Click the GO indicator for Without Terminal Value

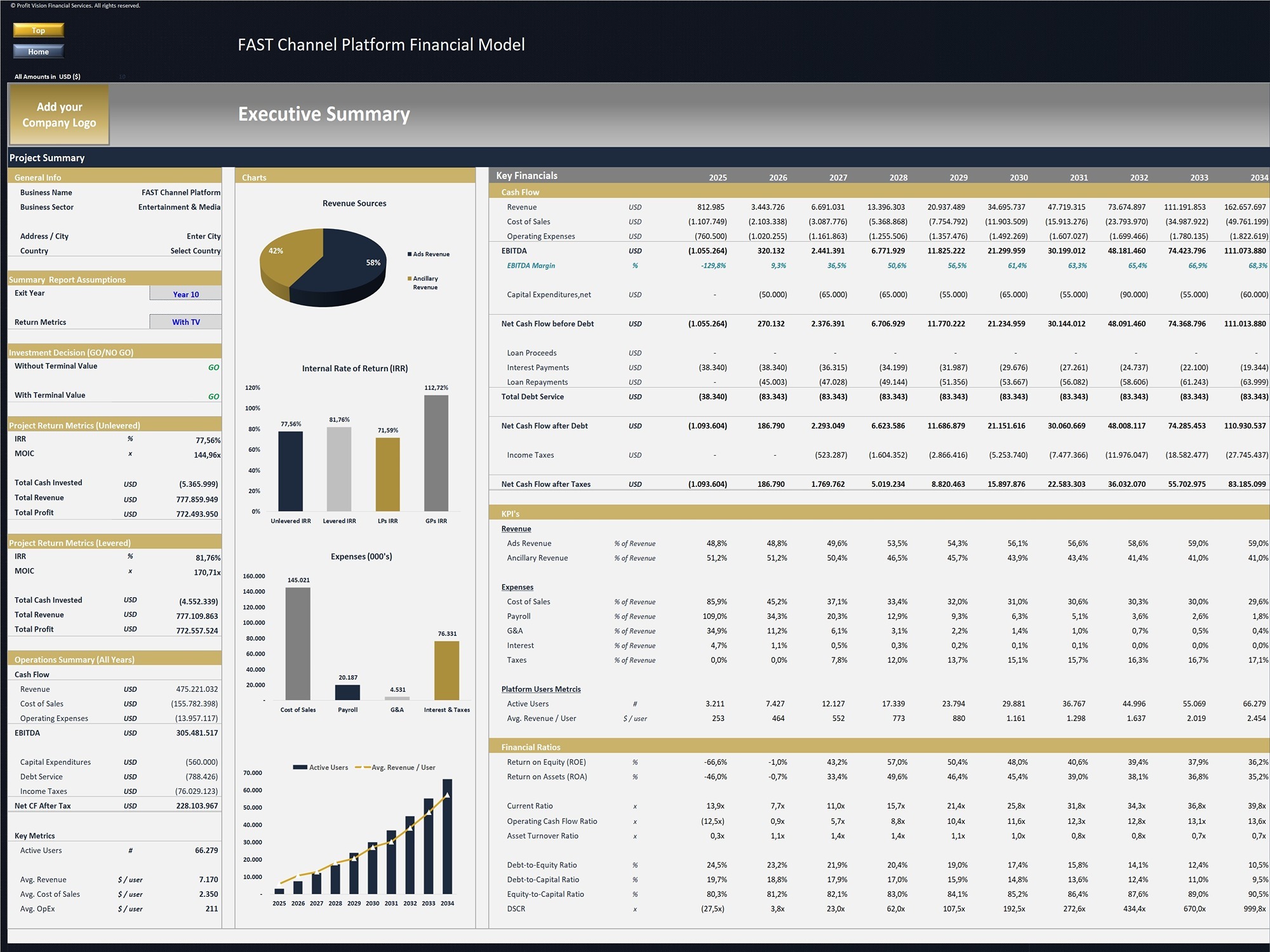click(215, 366)
